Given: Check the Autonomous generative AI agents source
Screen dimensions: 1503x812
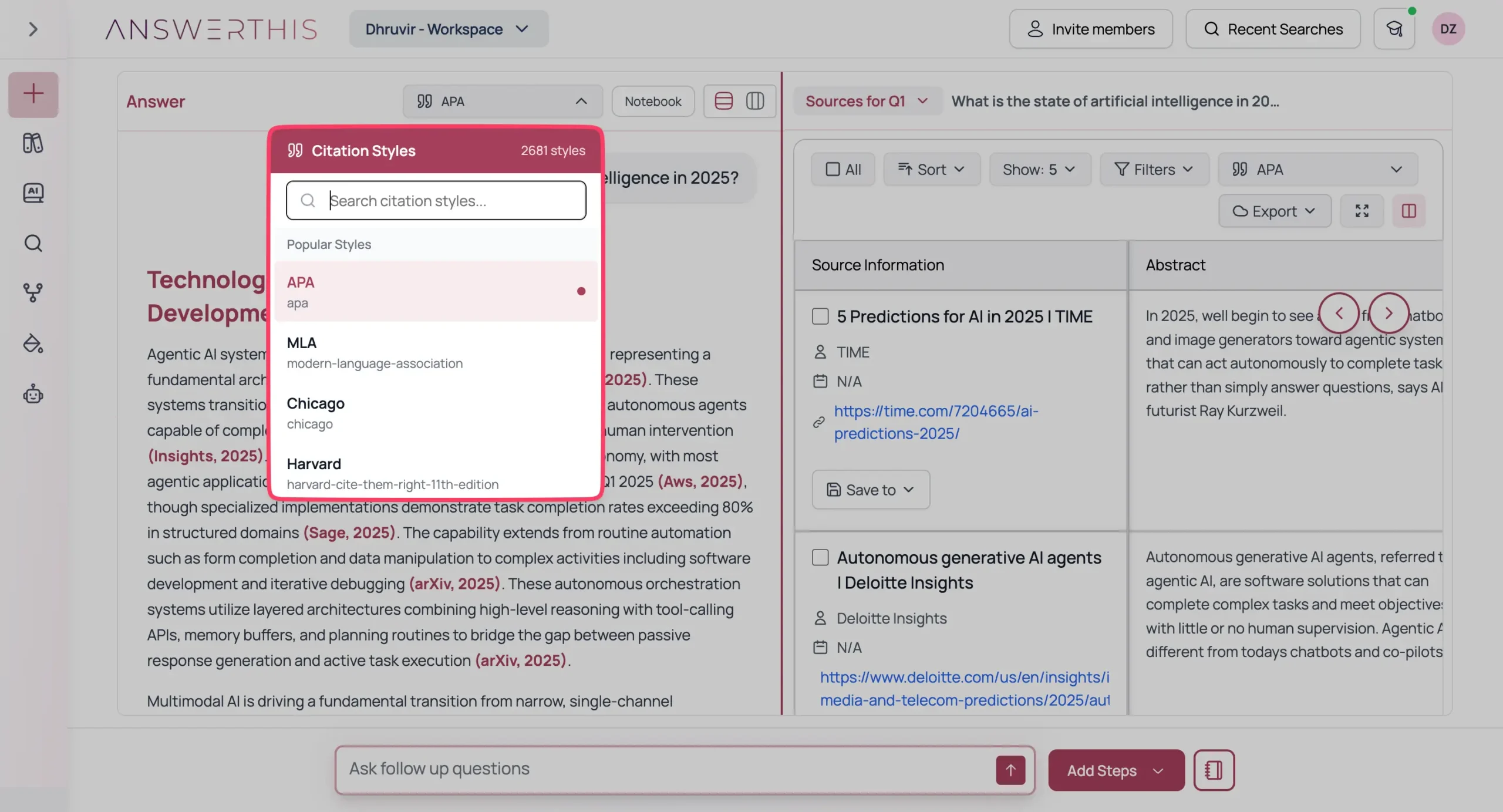Looking at the screenshot, I should tap(820, 557).
